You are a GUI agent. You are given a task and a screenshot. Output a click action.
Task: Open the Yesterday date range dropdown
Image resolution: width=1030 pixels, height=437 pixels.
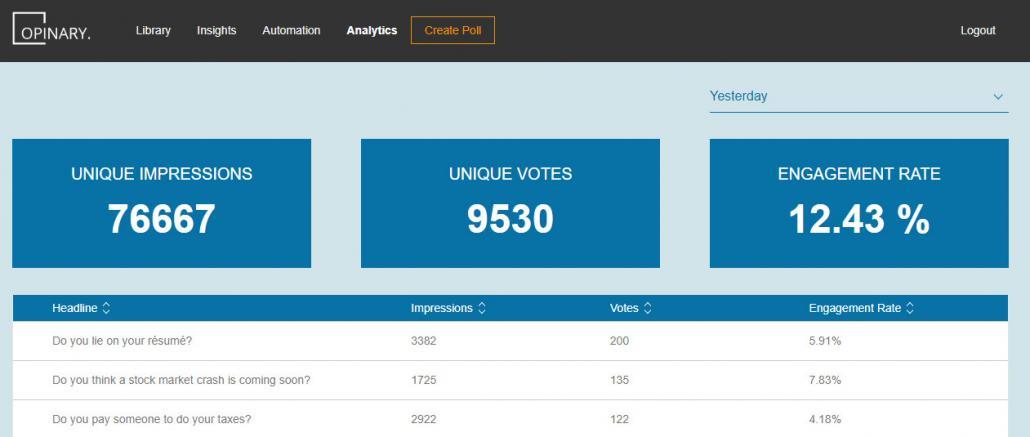(x=859, y=97)
